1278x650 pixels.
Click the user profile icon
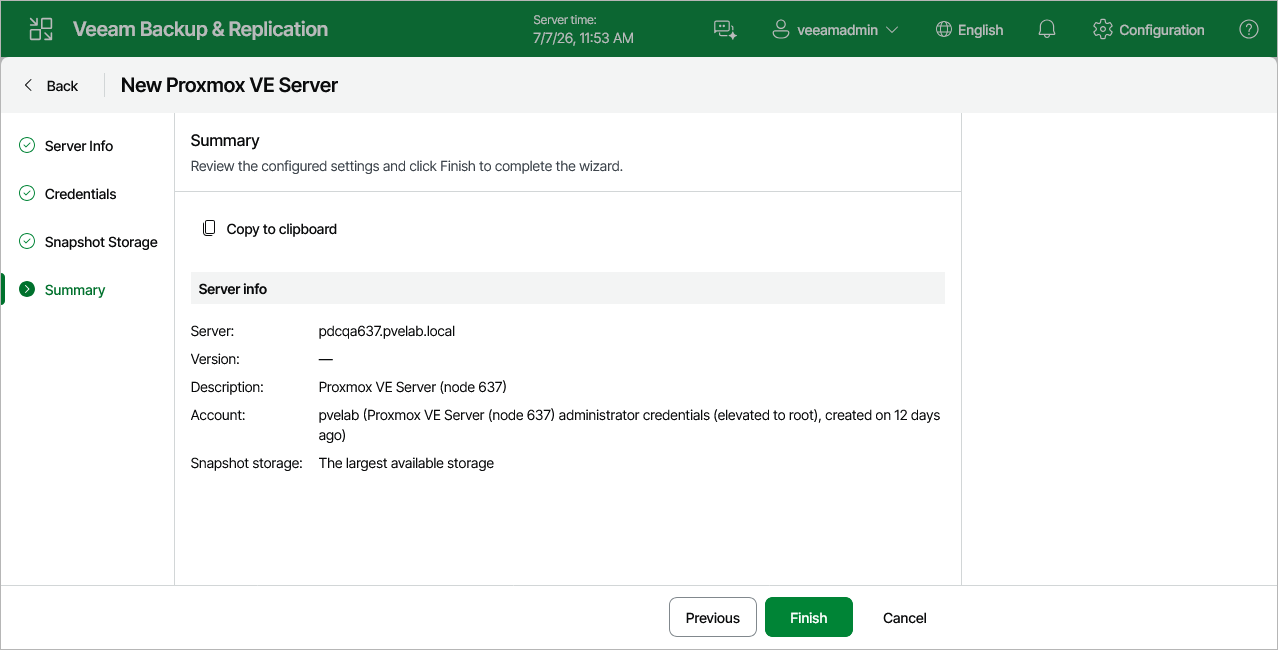pyautogui.click(x=781, y=30)
